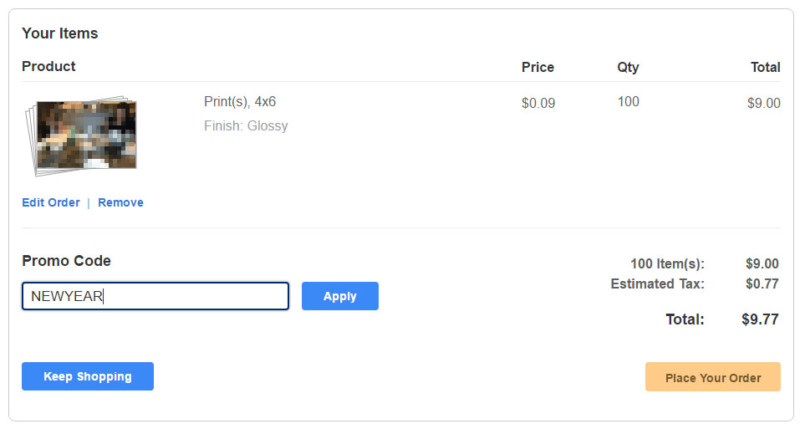This screenshot has height=429, width=800.
Task: Go back via Keep Shopping button
Action: [x=87, y=376]
